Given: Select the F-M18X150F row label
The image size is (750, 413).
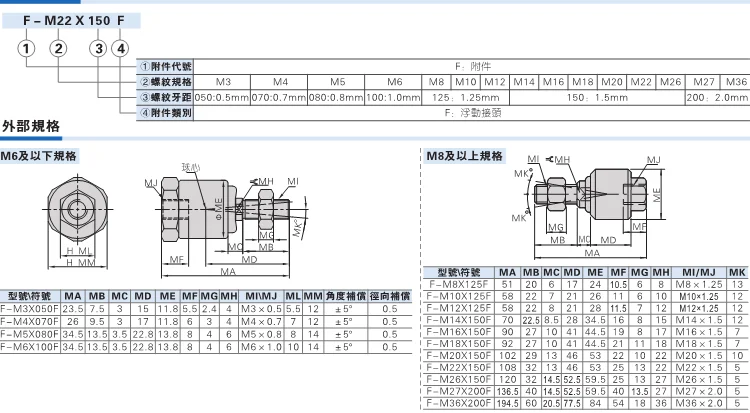Looking at the screenshot, I should pos(458,344).
